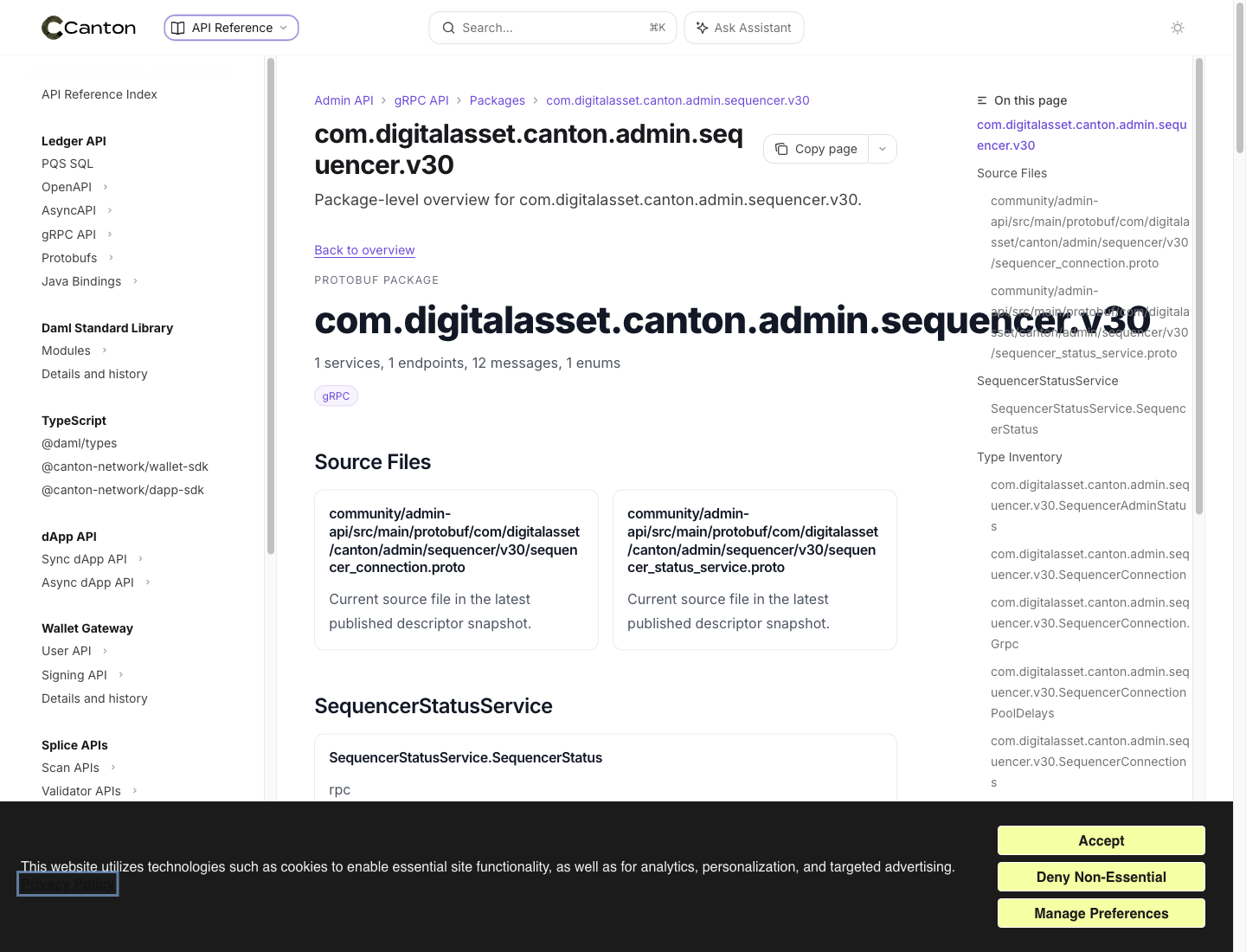Image resolution: width=1246 pixels, height=952 pixels.
Task: Open PQS SQL page
Action: point(67,164)
